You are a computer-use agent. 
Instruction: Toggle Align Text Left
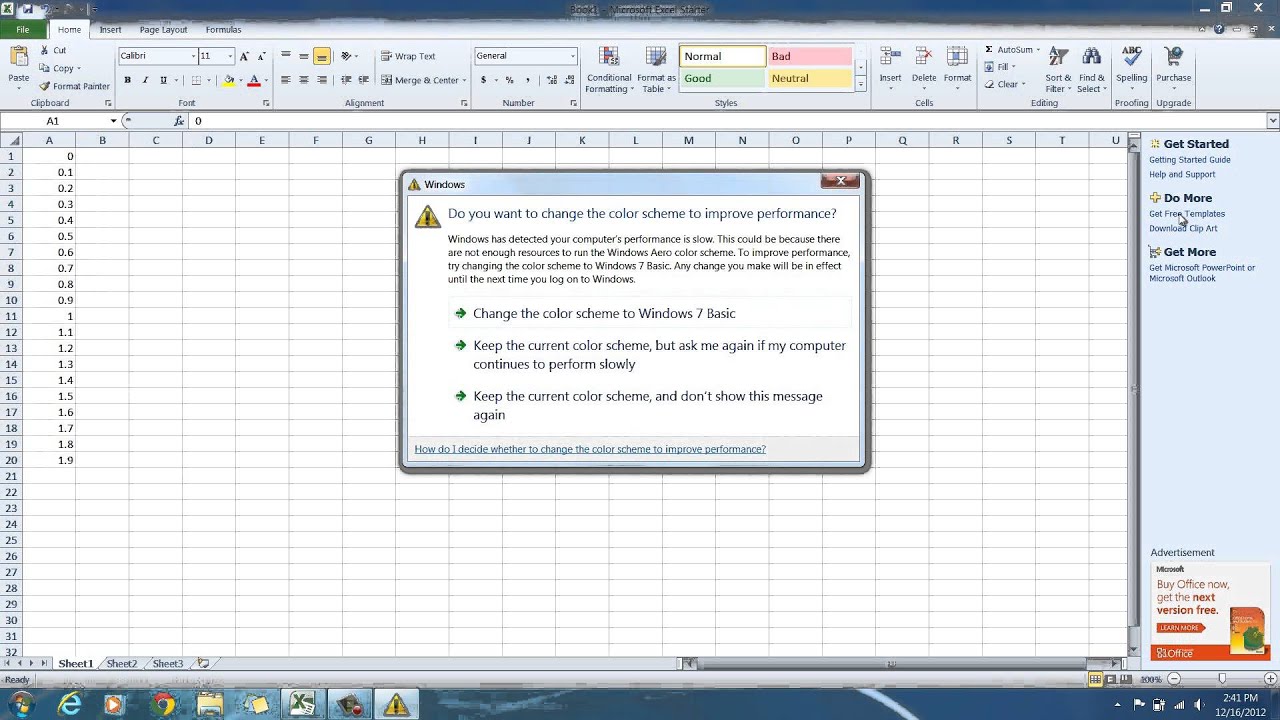286,80
